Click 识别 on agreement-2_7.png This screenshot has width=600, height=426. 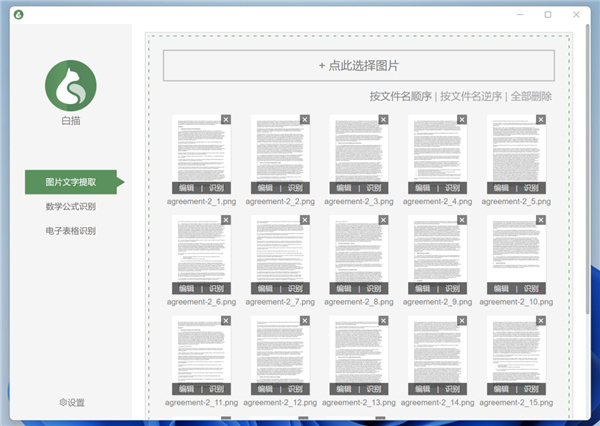point(295,289)
